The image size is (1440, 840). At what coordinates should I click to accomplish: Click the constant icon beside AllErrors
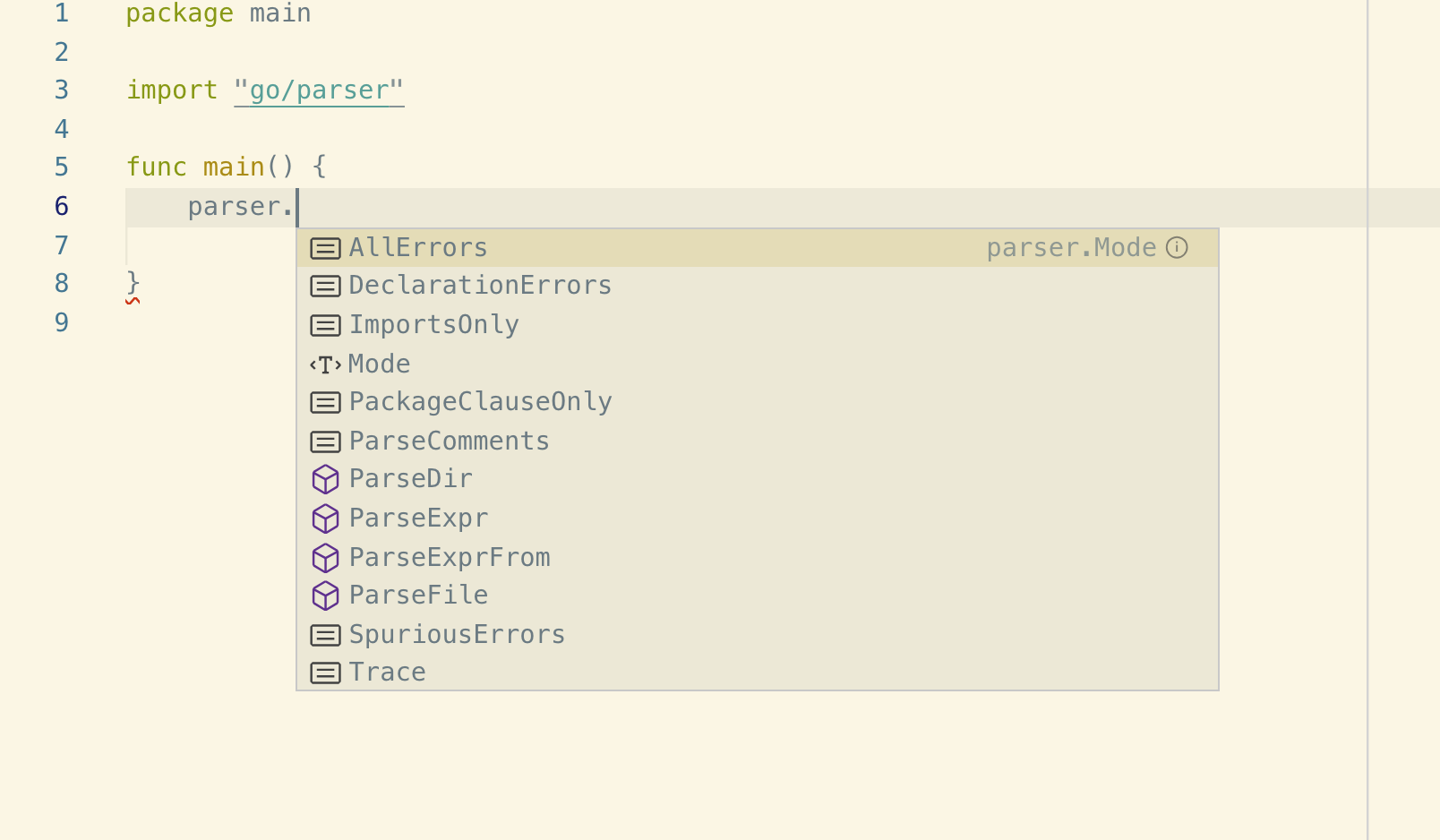tap(325, 248)
